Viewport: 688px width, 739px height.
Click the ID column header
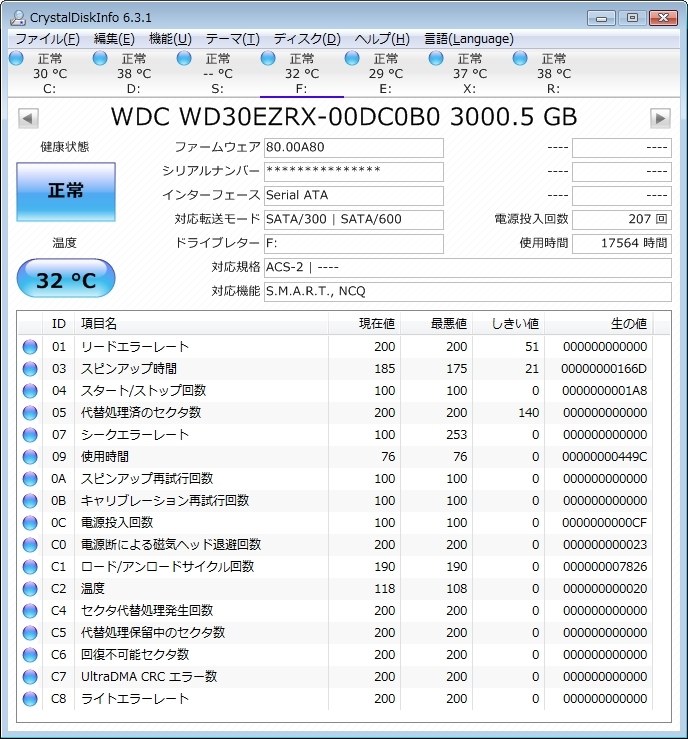click(x=59, y=324)
